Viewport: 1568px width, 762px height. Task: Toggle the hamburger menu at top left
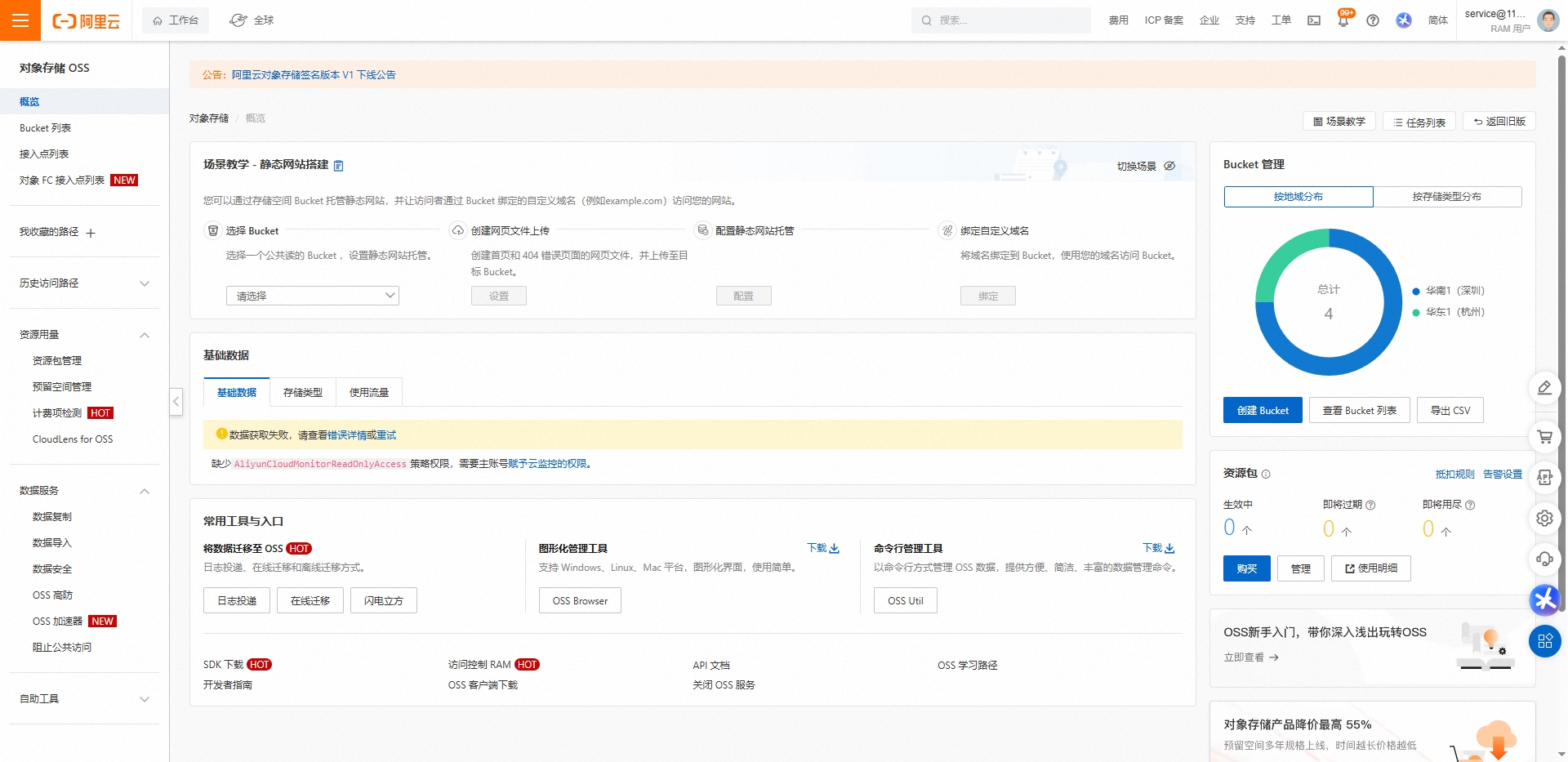tap(20, 20)
